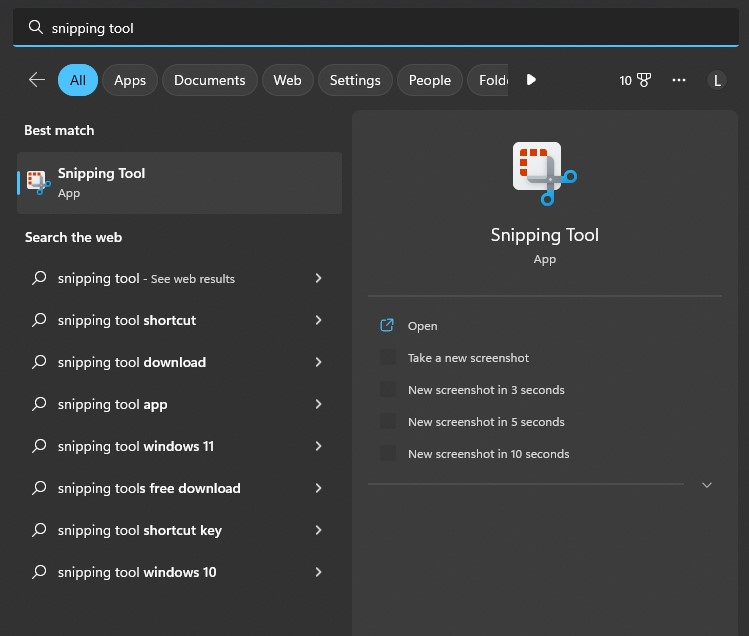Switch to the Settings filter tab
Screen dimensions: 749x636
(x=355, y=80)
